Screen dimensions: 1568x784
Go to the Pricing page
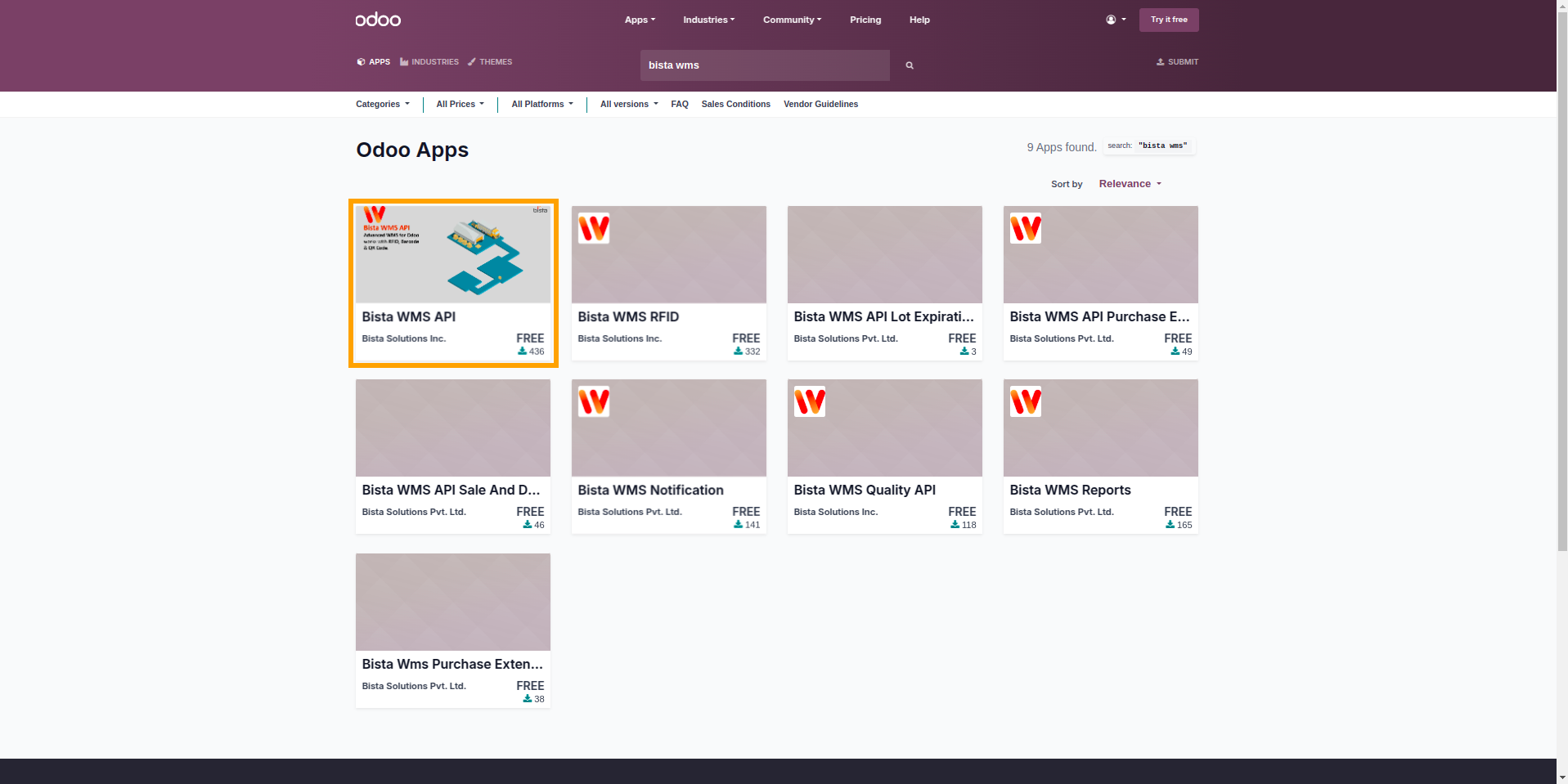[x=865, y=20]
